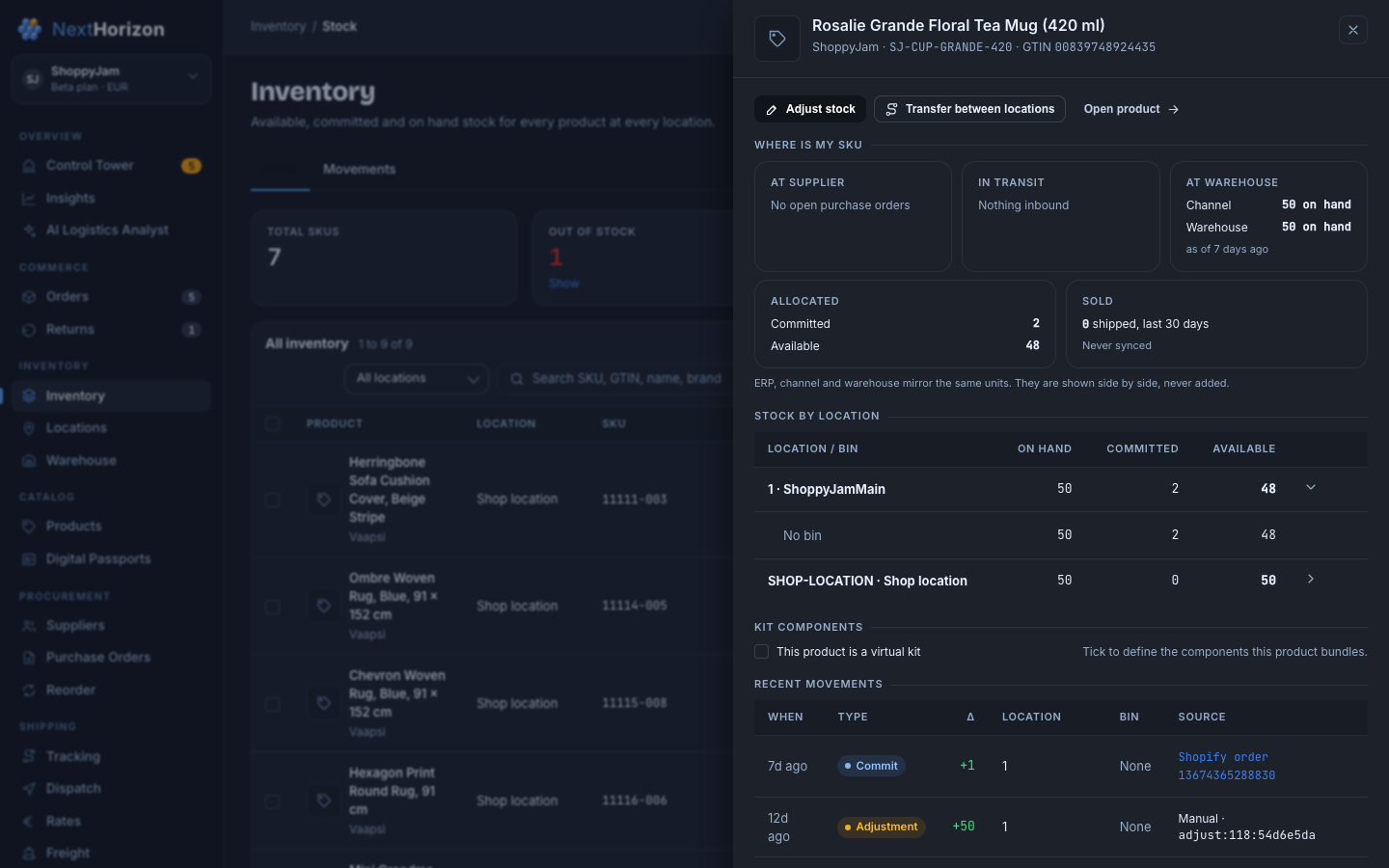Image resolution: width=1389 pixels, height=868 pixels.
Task: Click Transfer between locations button
Action: [x=969, y=109]
